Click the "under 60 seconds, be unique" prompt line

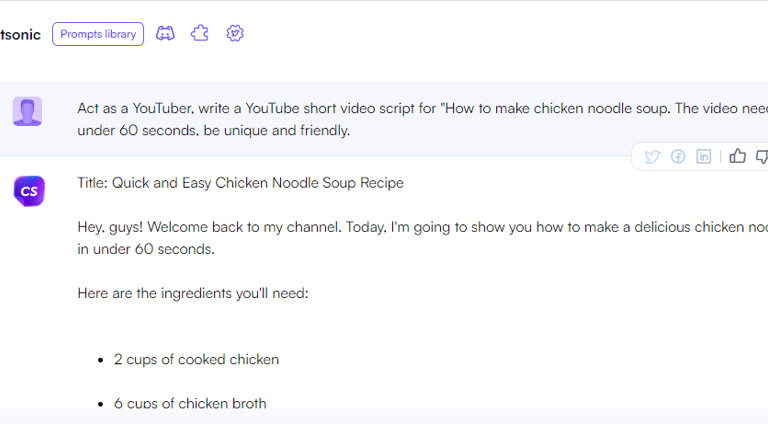(x=214, y=130)
